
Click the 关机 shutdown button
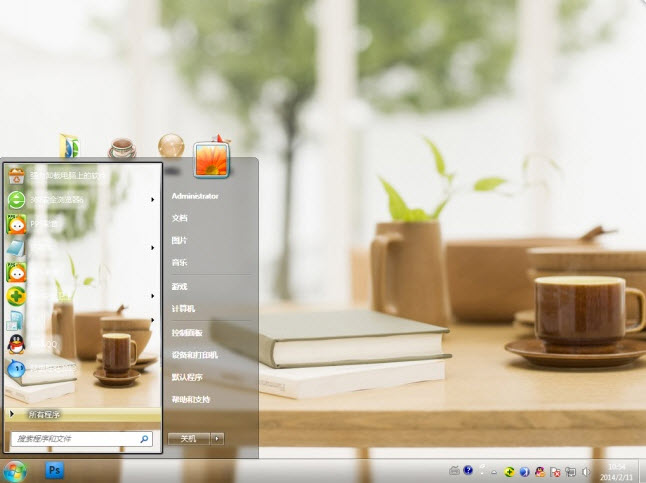[189, 438]
